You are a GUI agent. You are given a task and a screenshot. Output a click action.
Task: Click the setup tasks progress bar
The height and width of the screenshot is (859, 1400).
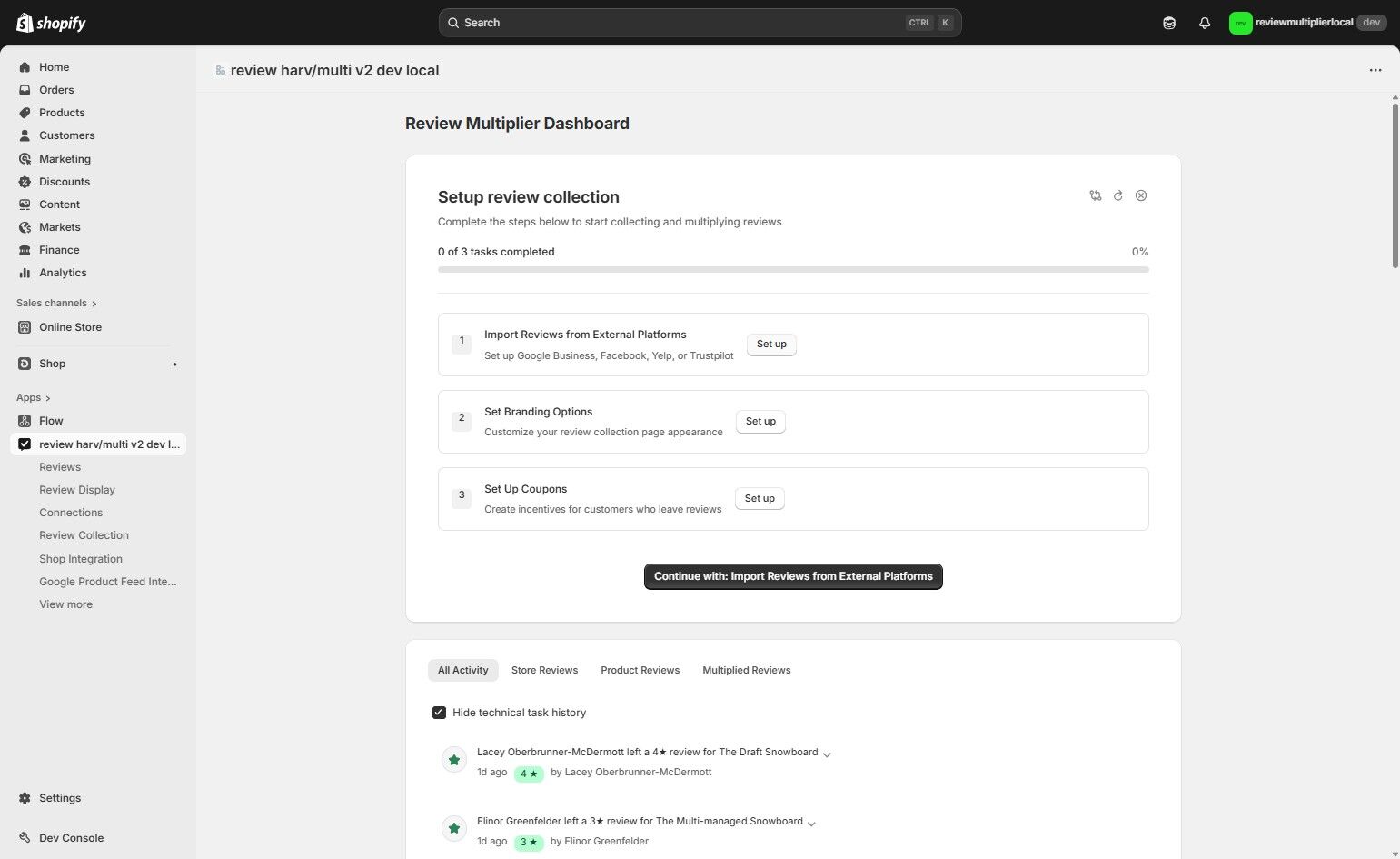tap(792, 269)
